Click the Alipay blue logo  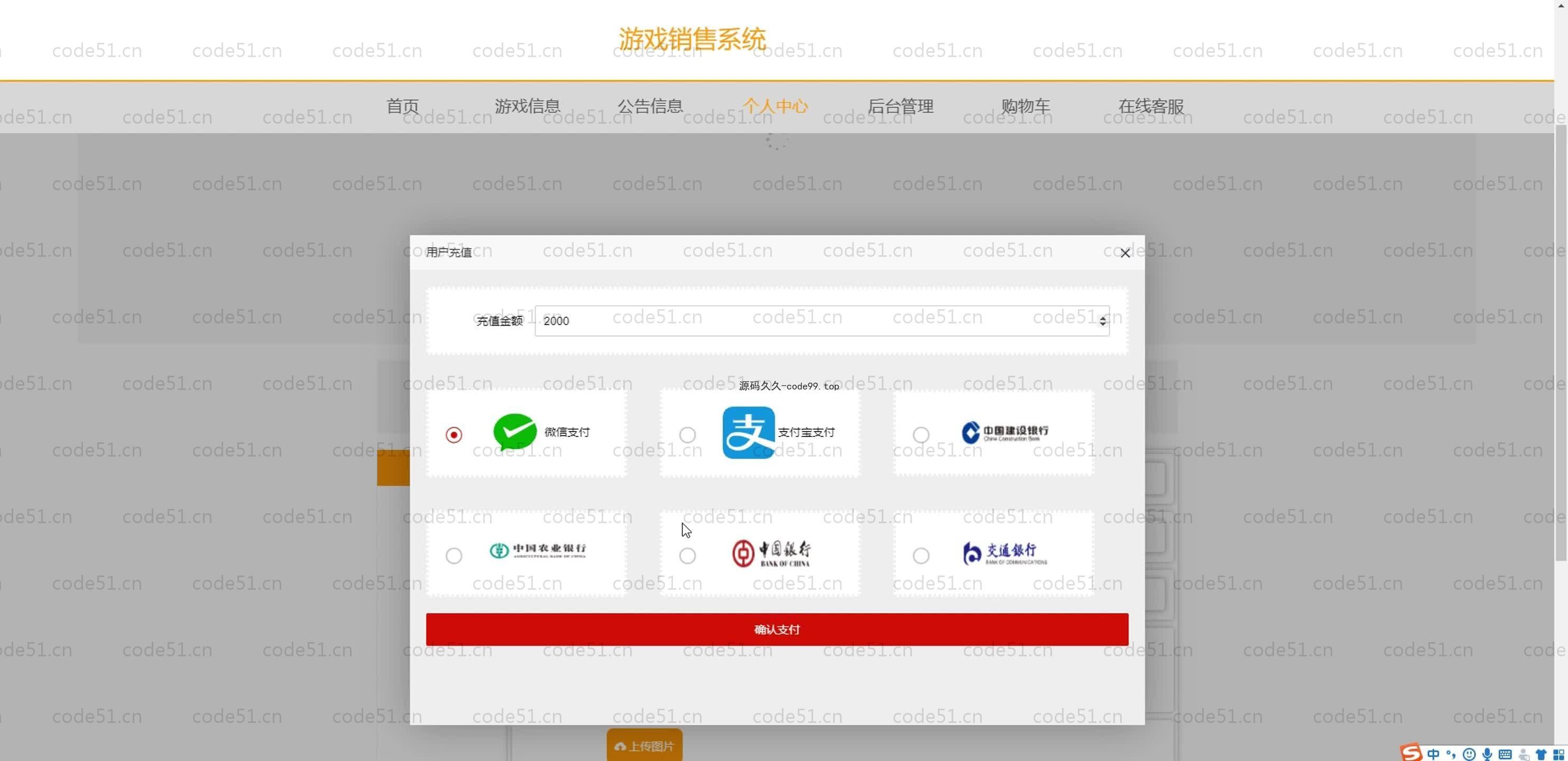[748, 432]
